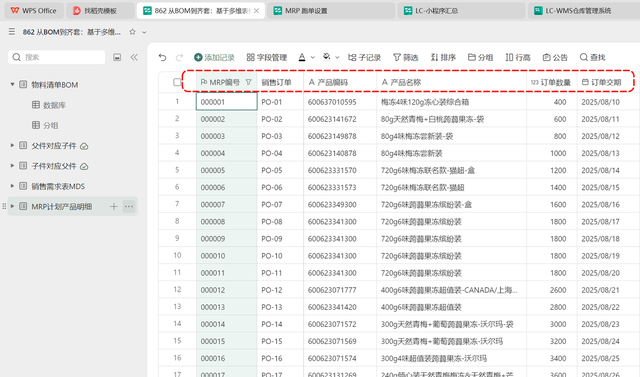Open 字段管理 field management
Screen dimensions: 640x377
[x=267, y=58]
